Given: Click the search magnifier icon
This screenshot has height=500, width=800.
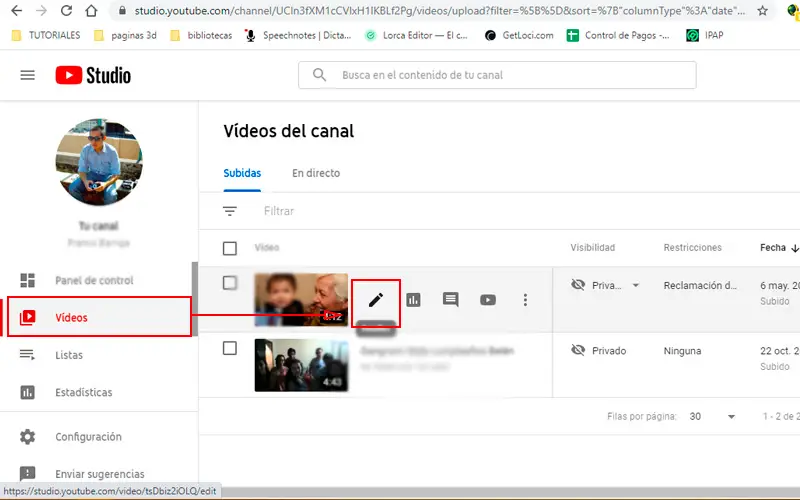Looking at the screenshot, I should point(319,75).
